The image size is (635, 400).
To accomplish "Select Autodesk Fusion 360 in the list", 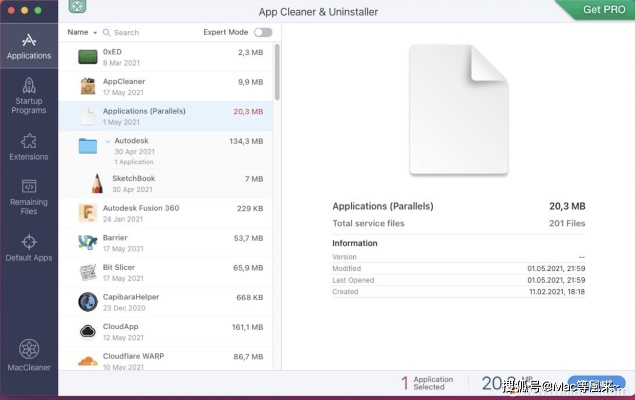I will [170, 213].
